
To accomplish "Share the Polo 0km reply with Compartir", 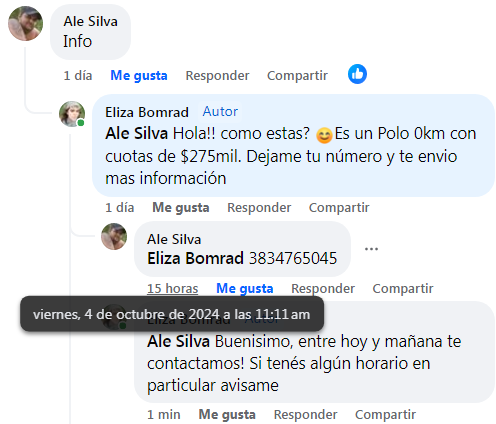I will pos(339,208).
